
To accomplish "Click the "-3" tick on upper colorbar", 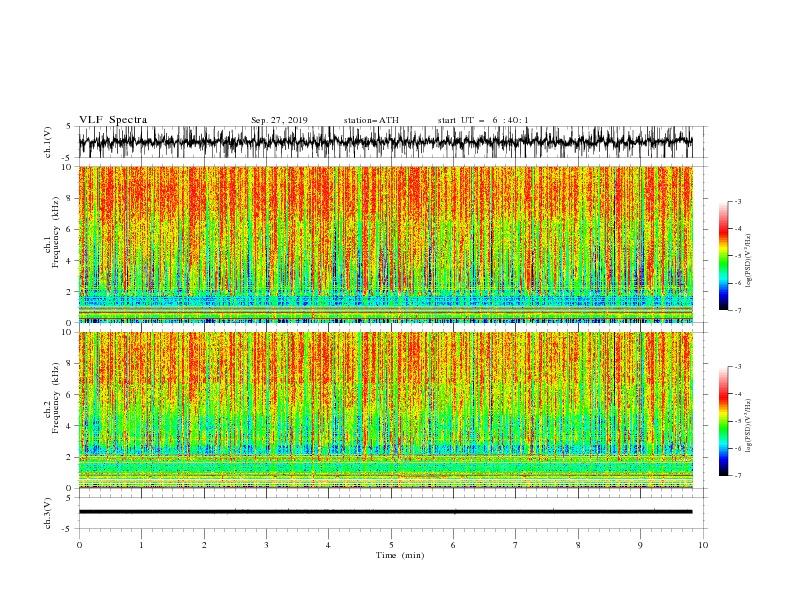I will pyautogui.click(x=737, y=201).
